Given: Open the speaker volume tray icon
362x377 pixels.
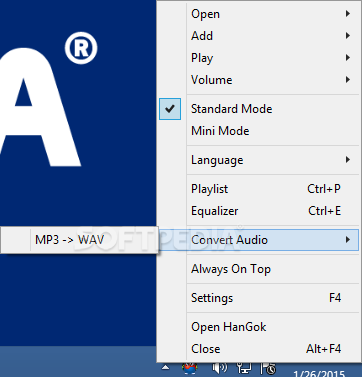Looking at the screenshot, I should coord(220,368).
